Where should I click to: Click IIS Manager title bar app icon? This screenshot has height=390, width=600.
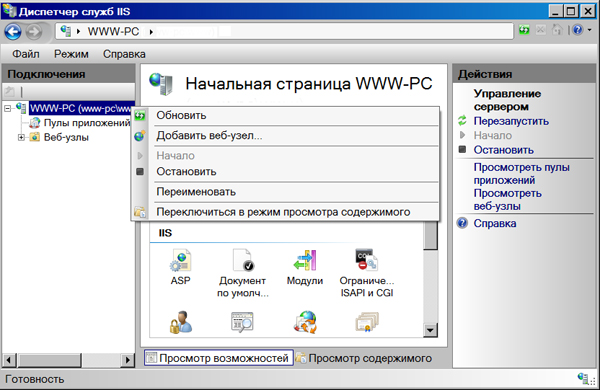pos(10,11)
